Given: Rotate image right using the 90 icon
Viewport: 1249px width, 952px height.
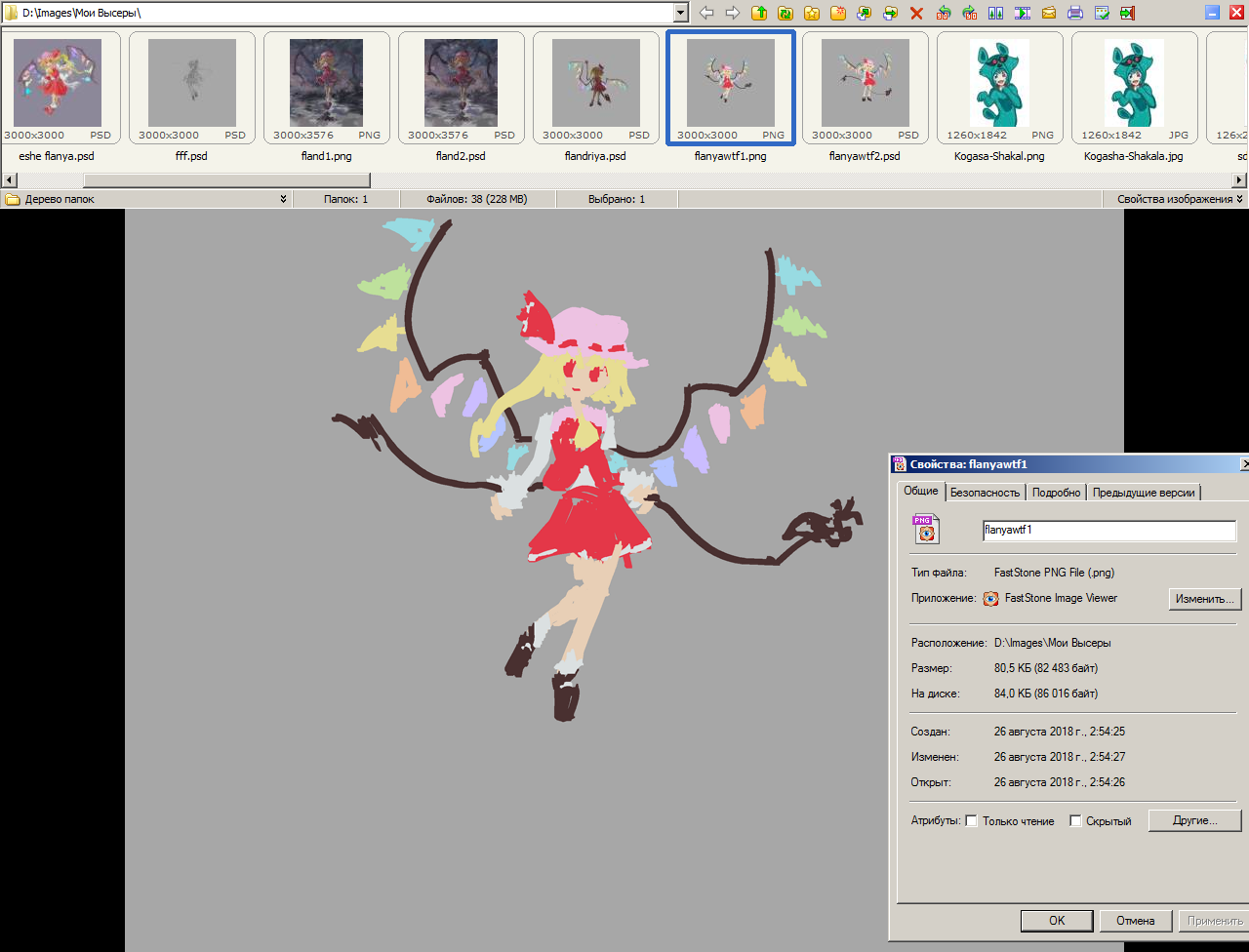Looking at the screenshot, I should (x=969, y=13).
